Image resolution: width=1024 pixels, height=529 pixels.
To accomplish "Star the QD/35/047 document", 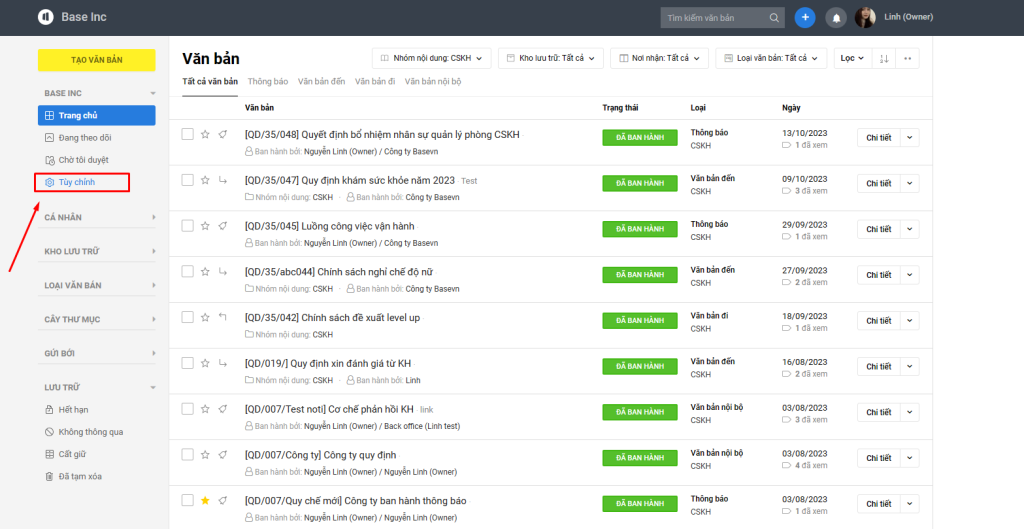I will pyautogui.click(x=205, y=180).
